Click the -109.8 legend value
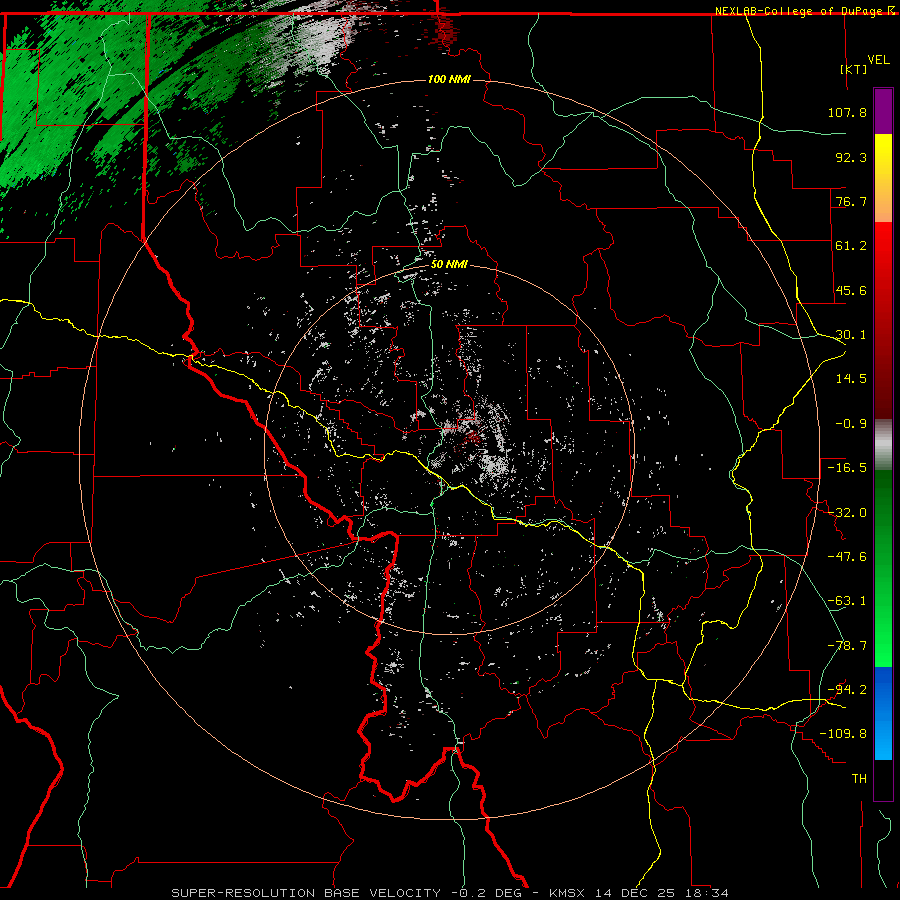This screenshot has height=900, width=900. [843, 734]
